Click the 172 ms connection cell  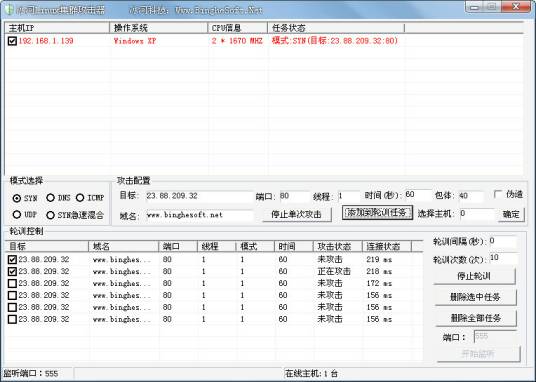coord(379,284)
